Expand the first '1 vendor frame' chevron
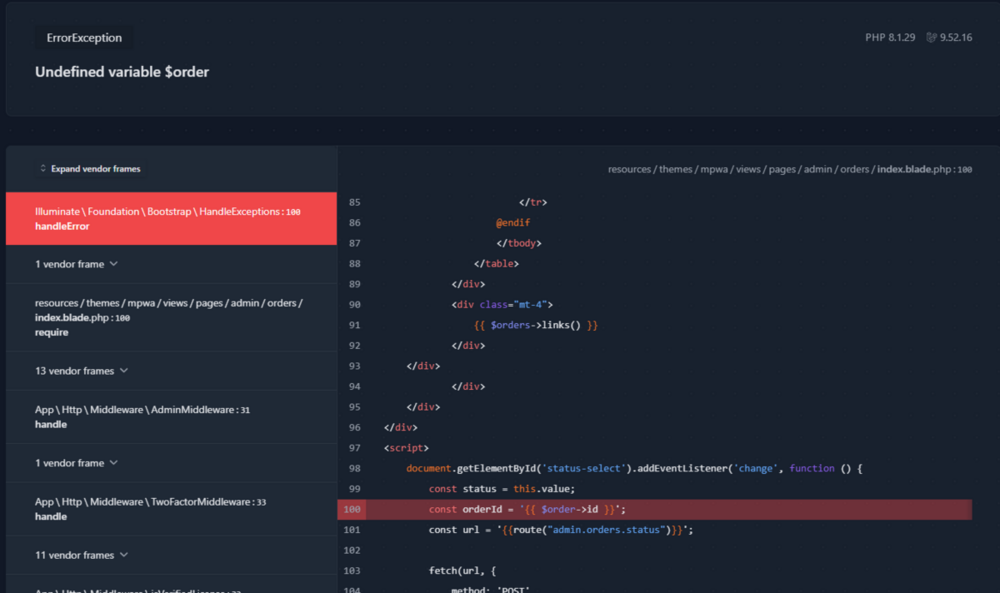The height and width of the screenshot is (593, 1000). [114, 264]
